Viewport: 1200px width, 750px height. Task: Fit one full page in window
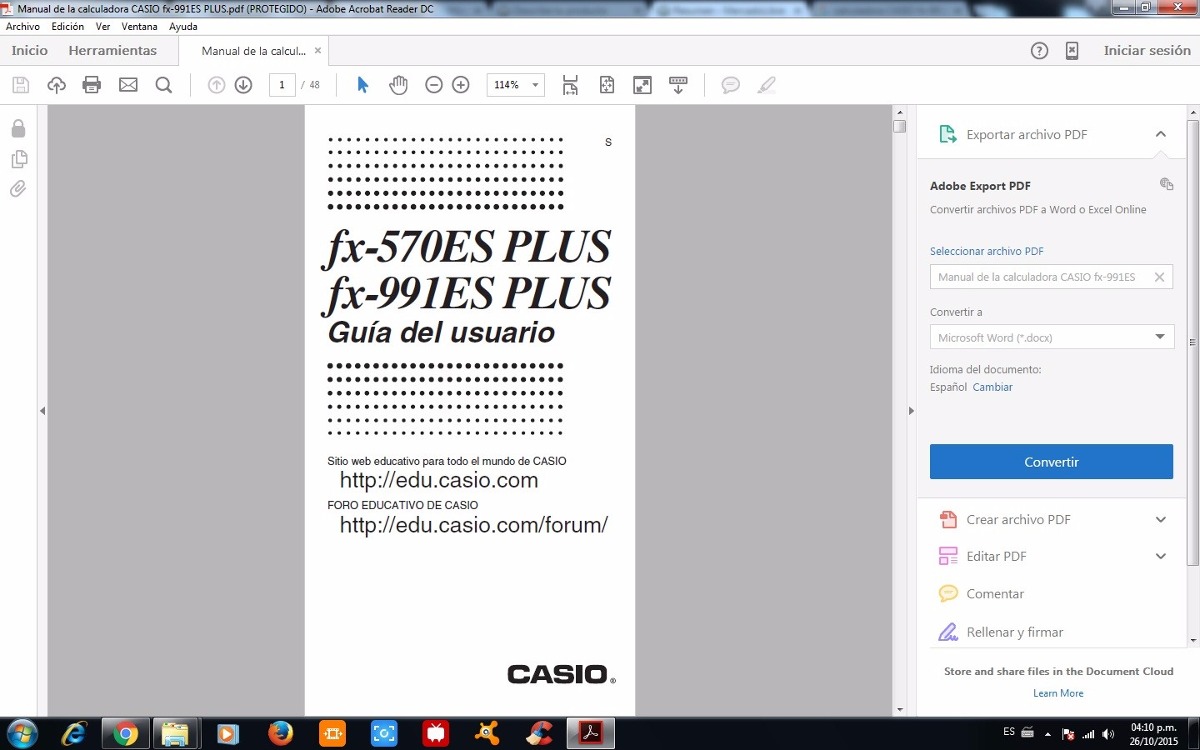coord(607,85)
